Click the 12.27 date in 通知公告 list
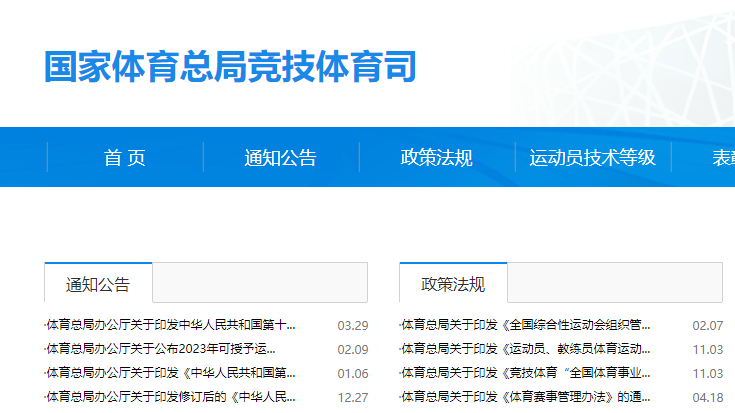Image resolution: width=735 pixels, height=413 pixels. 352,397
